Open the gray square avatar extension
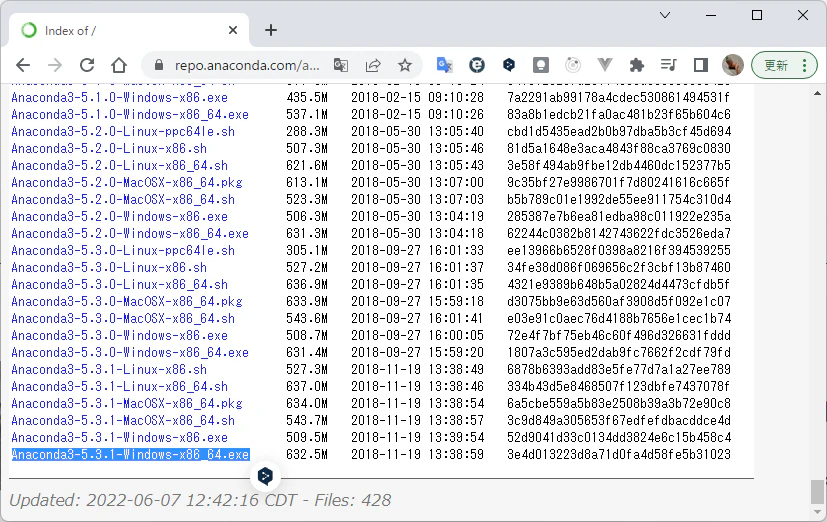The image size is (827, 522). (x=541, y=65)
